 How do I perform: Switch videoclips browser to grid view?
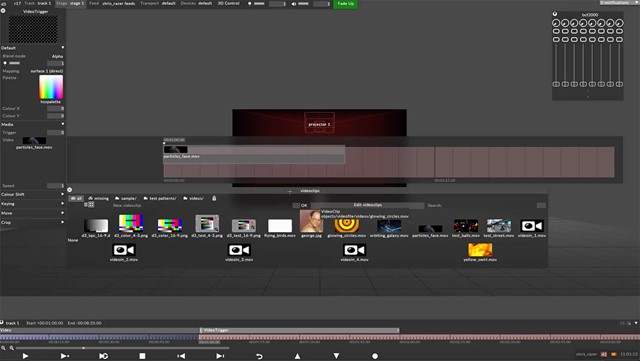click(91, 205)
